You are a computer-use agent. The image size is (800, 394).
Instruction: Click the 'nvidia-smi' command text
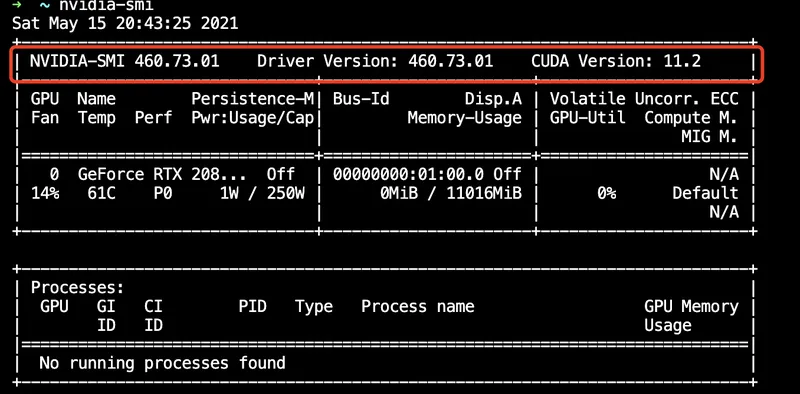(x=106, y=6)
